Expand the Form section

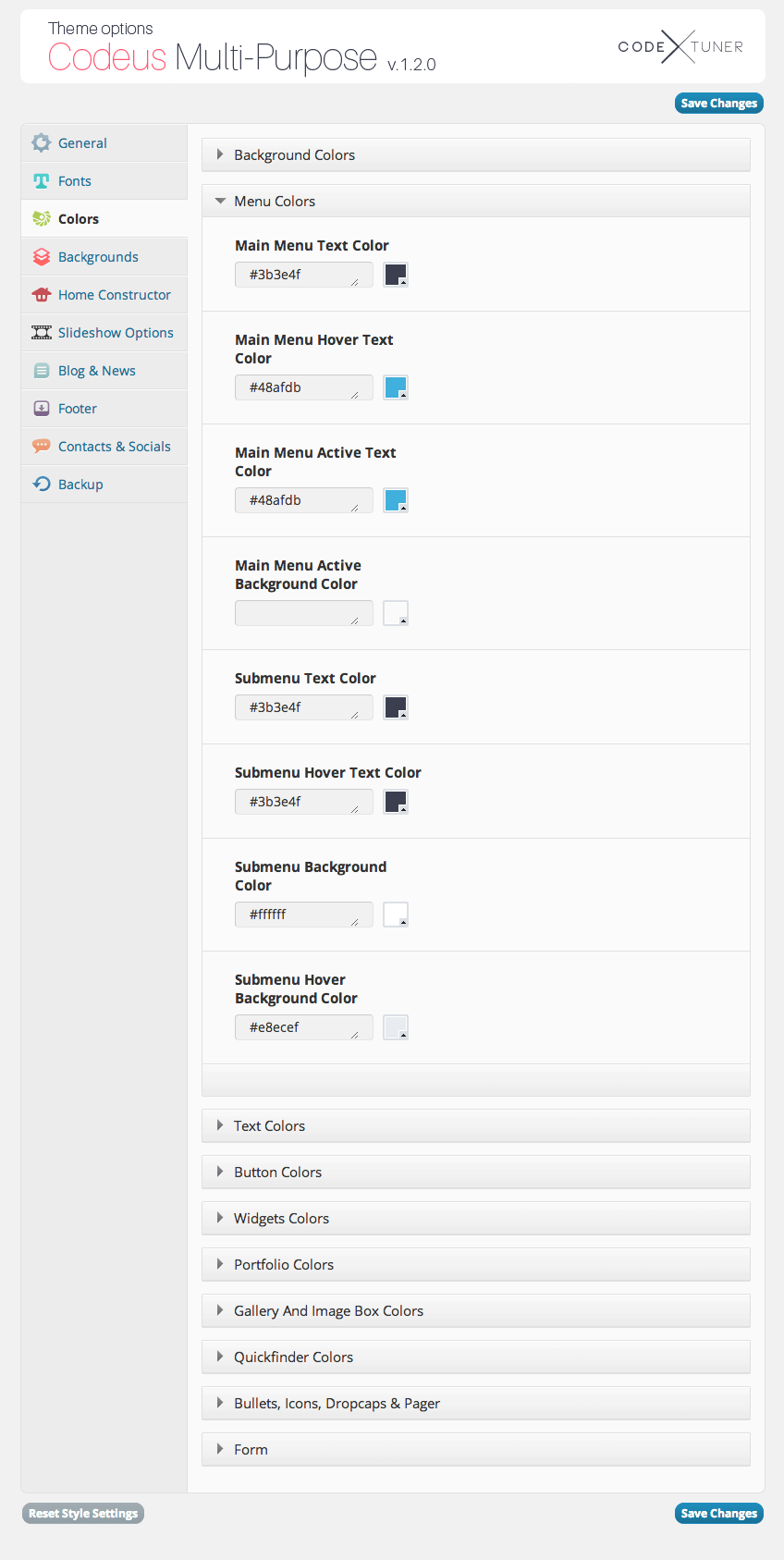point(475,1449)
